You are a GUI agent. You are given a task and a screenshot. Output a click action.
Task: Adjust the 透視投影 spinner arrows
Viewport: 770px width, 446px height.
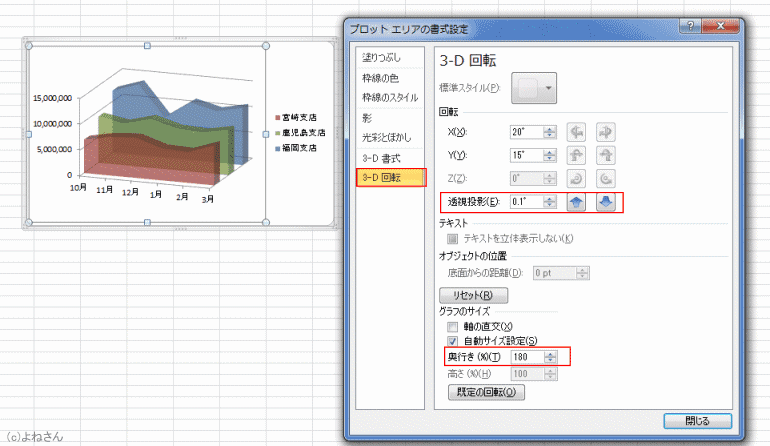point(550,202)
